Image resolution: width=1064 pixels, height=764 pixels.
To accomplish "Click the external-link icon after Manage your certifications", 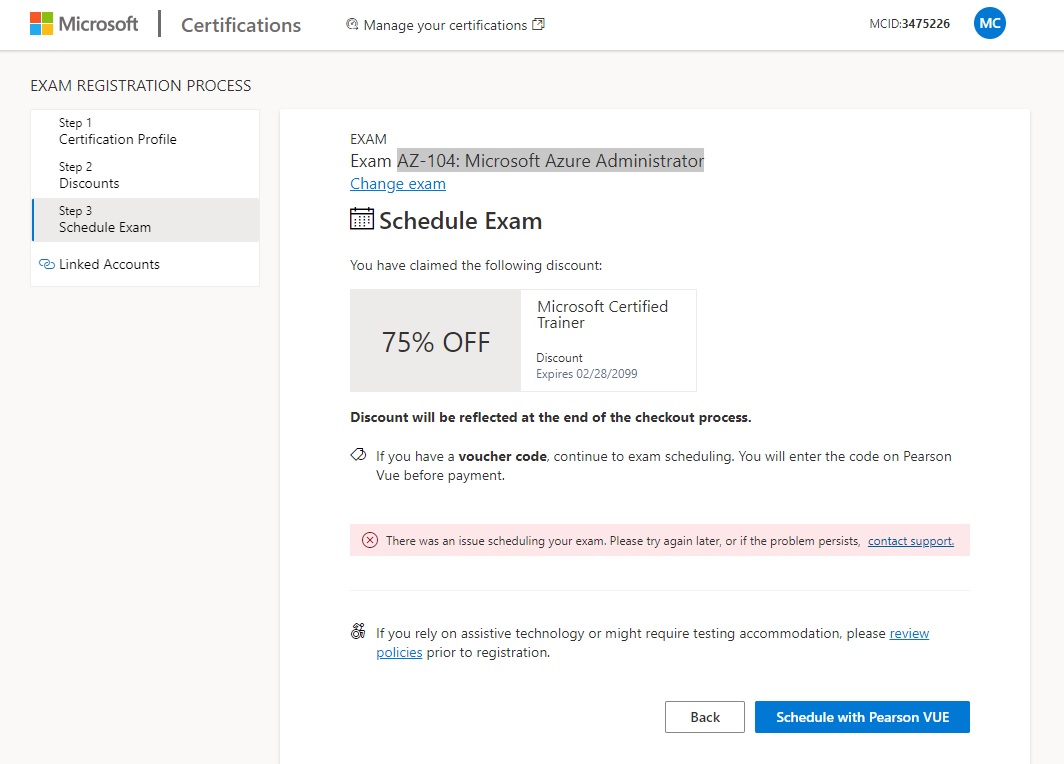I will 538,24.
